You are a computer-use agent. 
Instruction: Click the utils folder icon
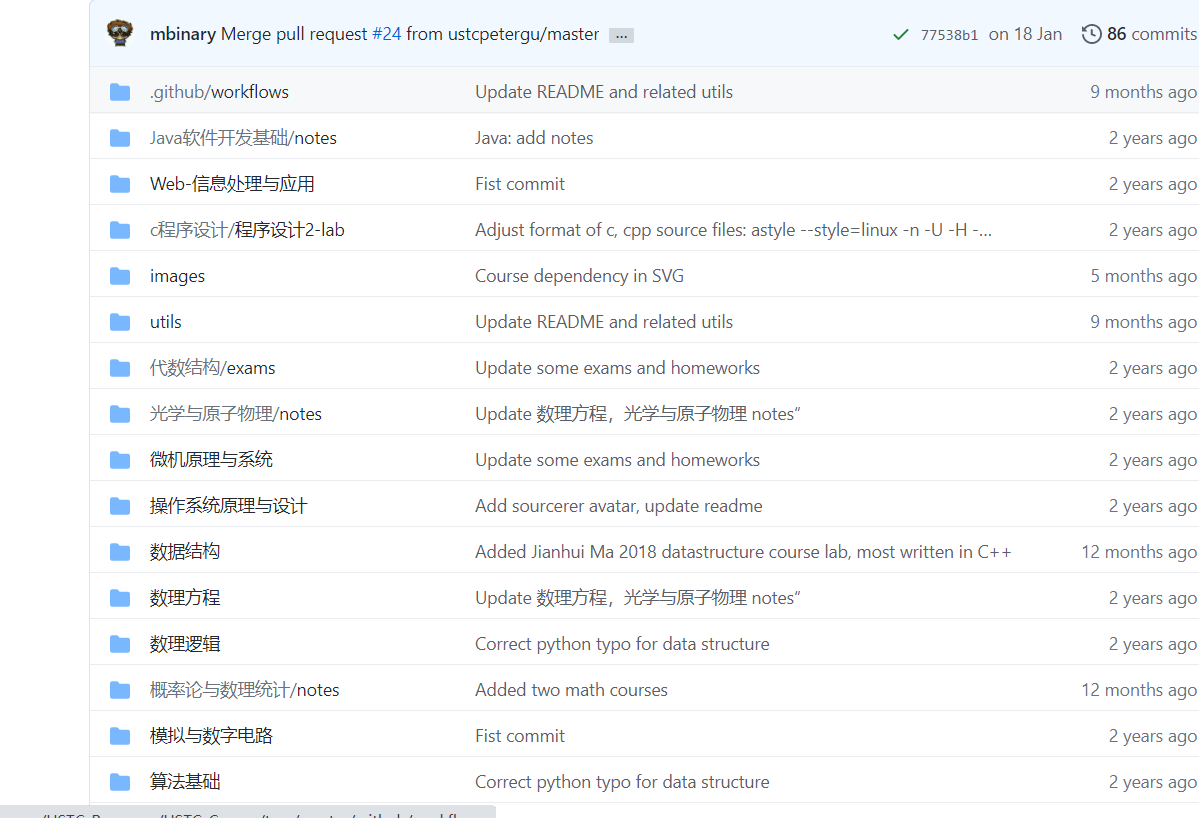coord(119,321)
